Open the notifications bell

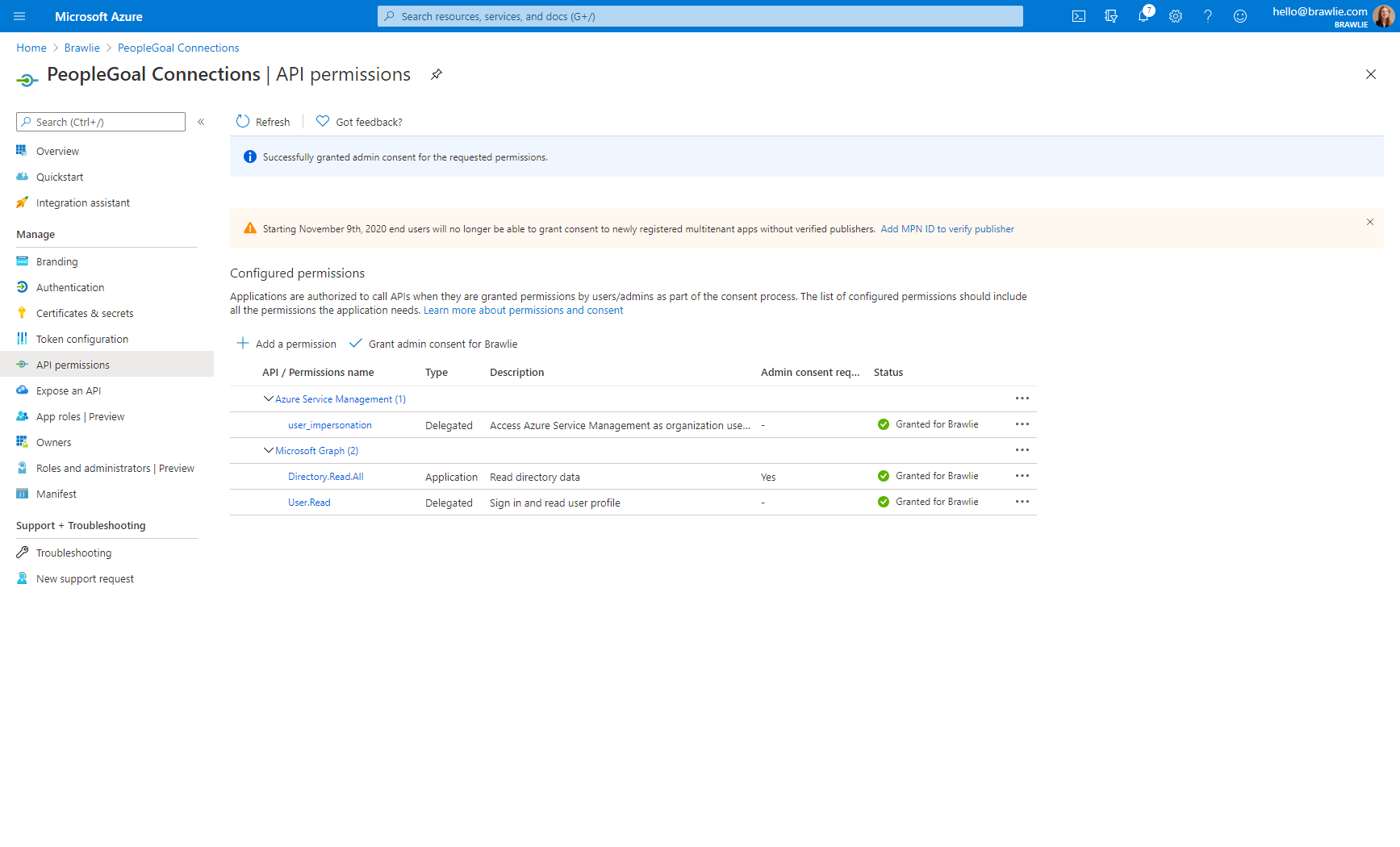pos(1143,16)
